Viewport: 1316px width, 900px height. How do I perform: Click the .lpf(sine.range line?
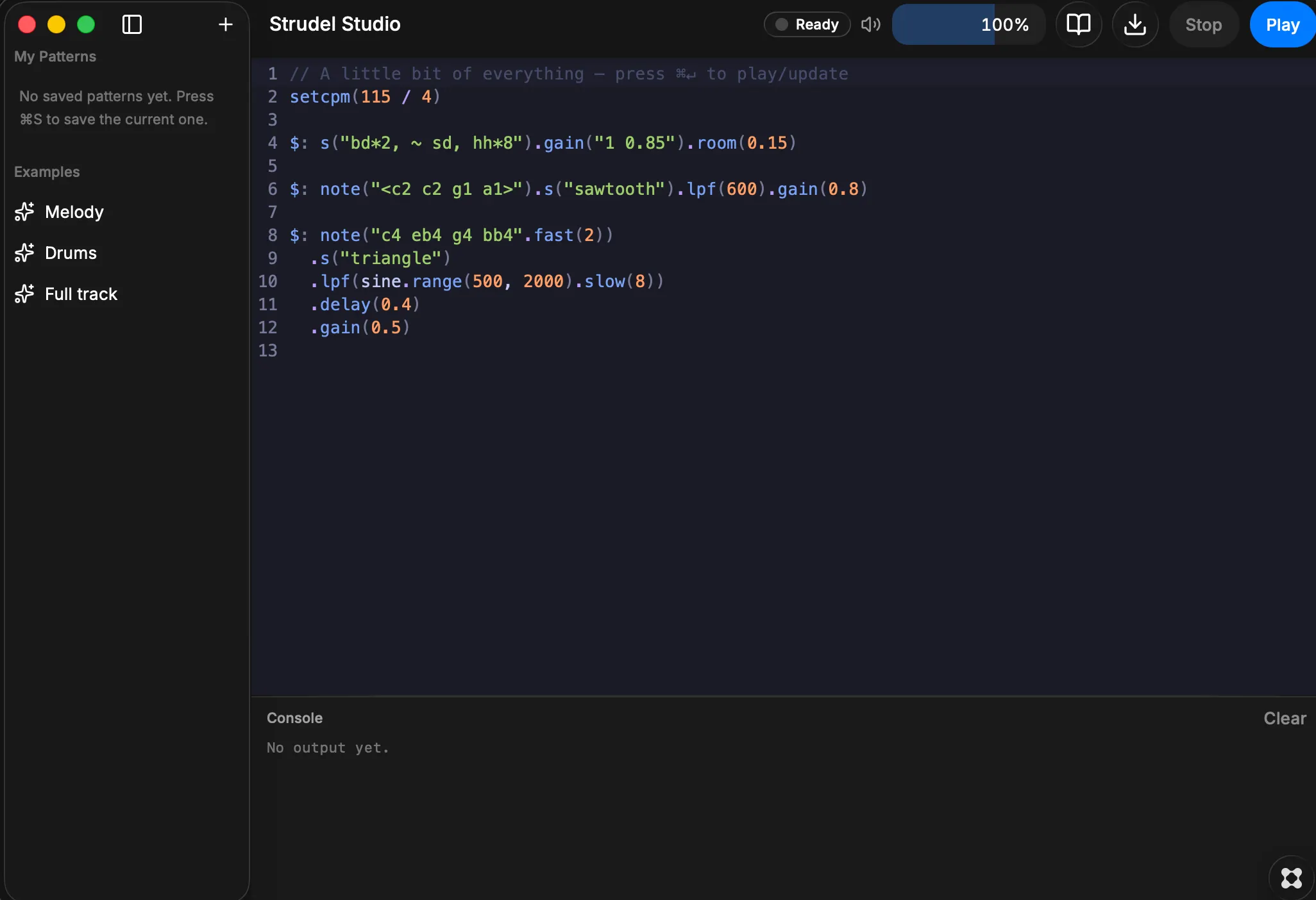(487, 281)
